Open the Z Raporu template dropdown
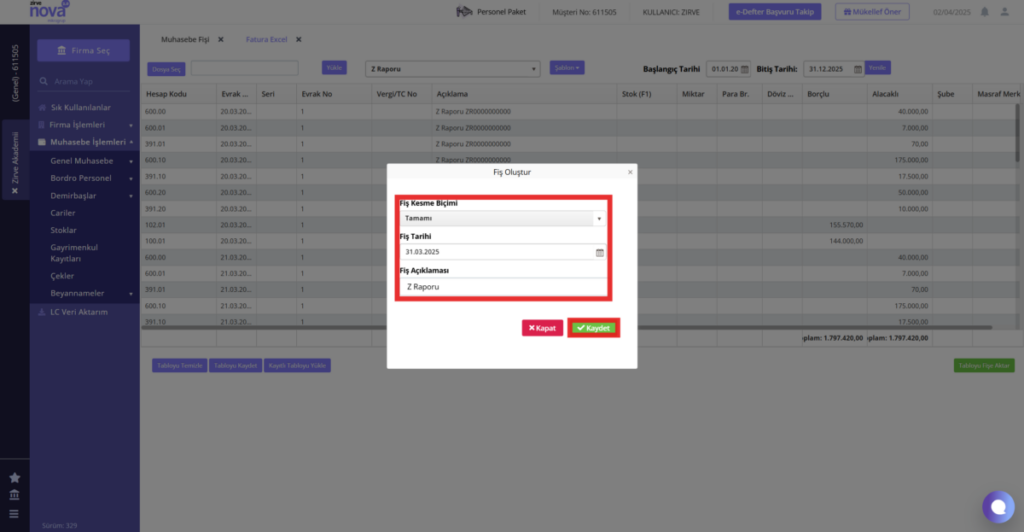This screenshot has height=532, width=1024. point(453,69)
